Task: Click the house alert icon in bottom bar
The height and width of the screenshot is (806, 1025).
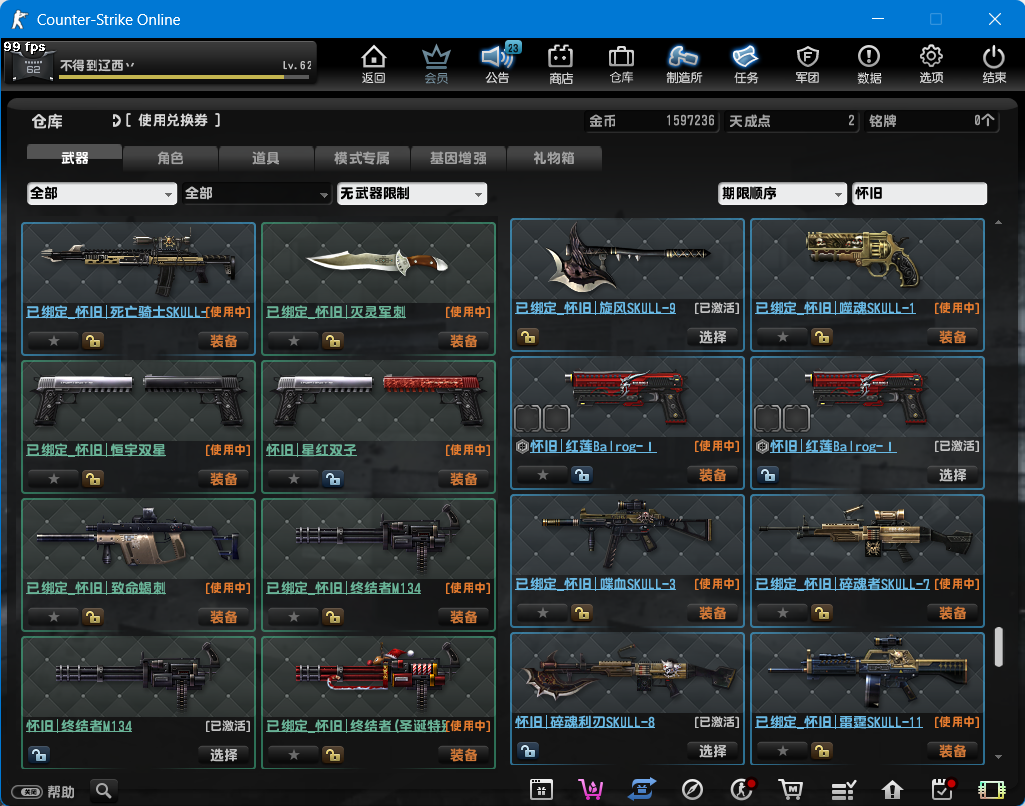Action: (892, 790)
